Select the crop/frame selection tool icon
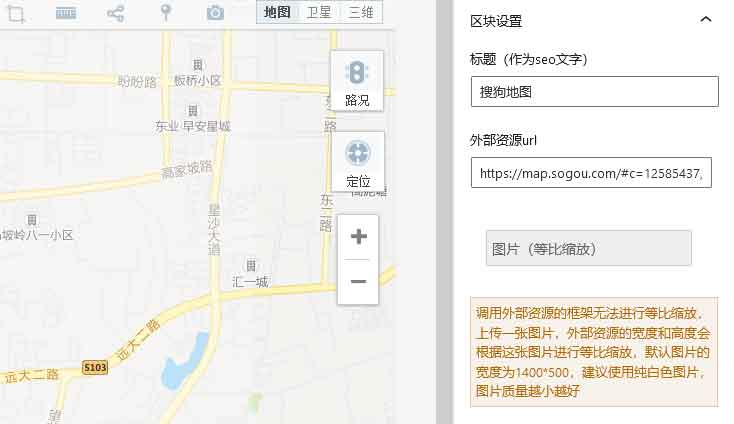The width and height of the screenshot is (734, 424). click(x=15, y=13)
